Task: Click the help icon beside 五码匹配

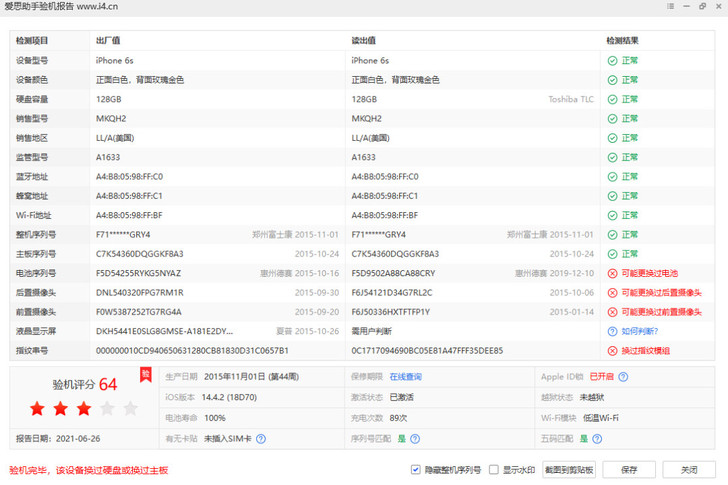Action: pos(597,439)
